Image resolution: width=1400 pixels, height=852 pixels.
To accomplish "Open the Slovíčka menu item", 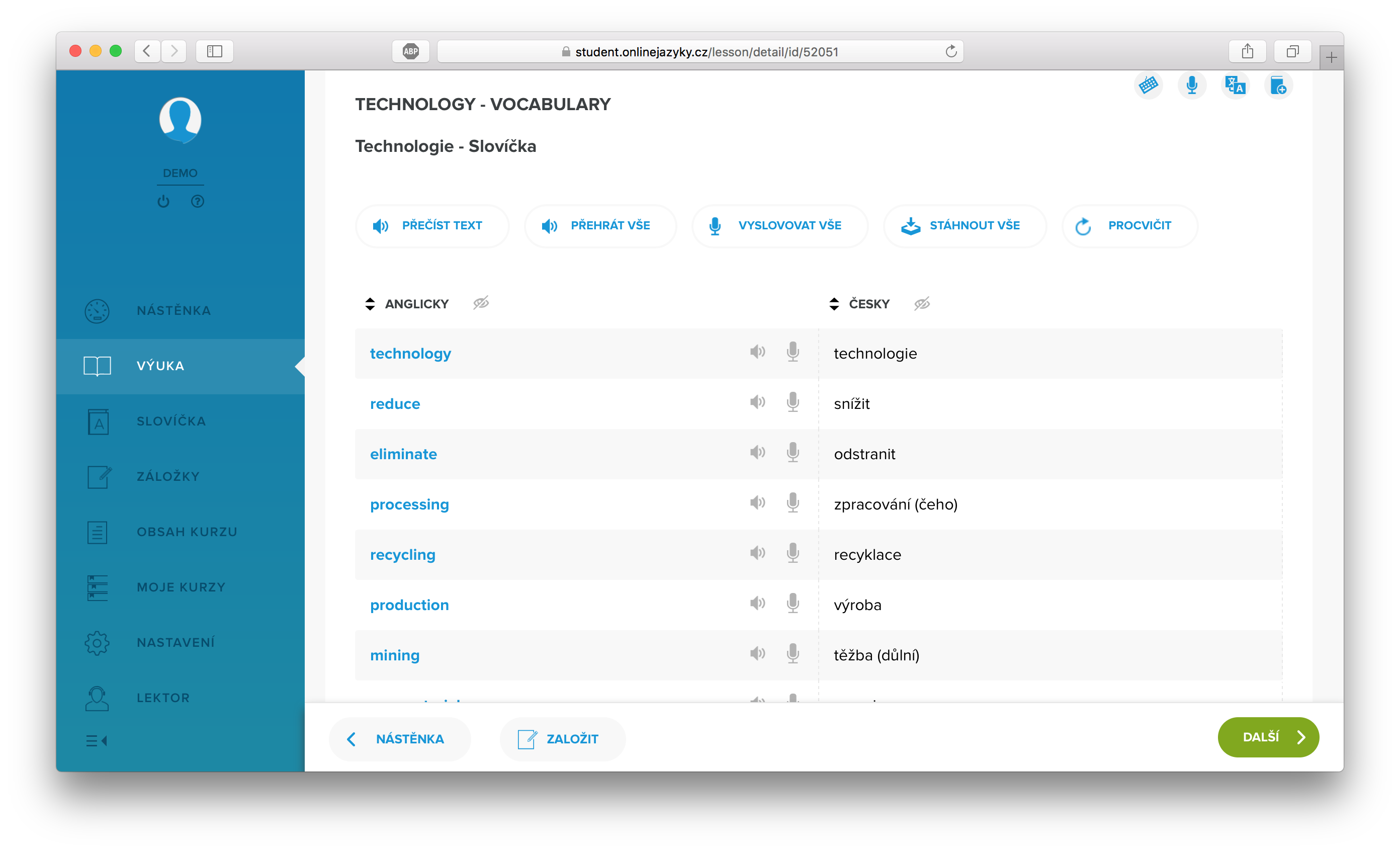I will click(170, 421).
